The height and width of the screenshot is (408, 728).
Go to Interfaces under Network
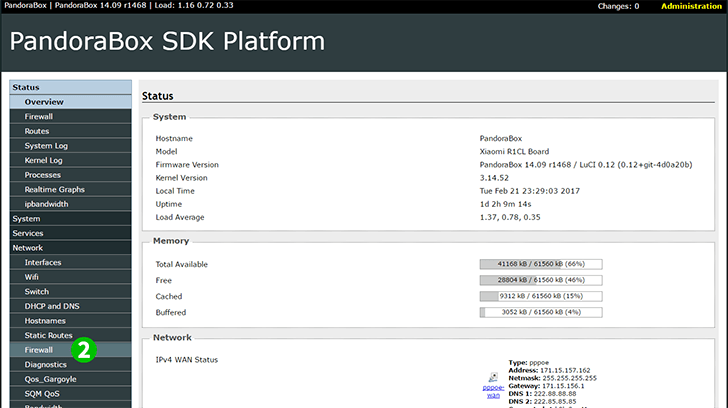[43, 262]
